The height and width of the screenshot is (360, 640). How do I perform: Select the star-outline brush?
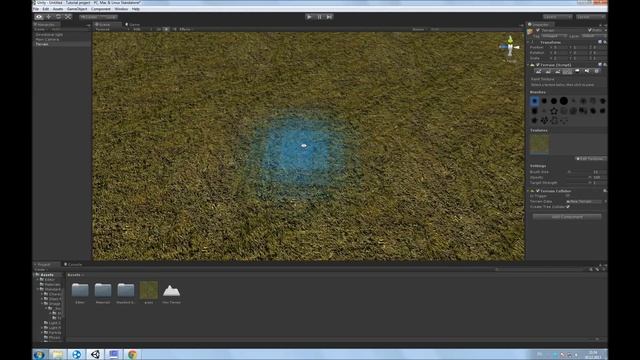pyautogui.click(x=554, y=111)
